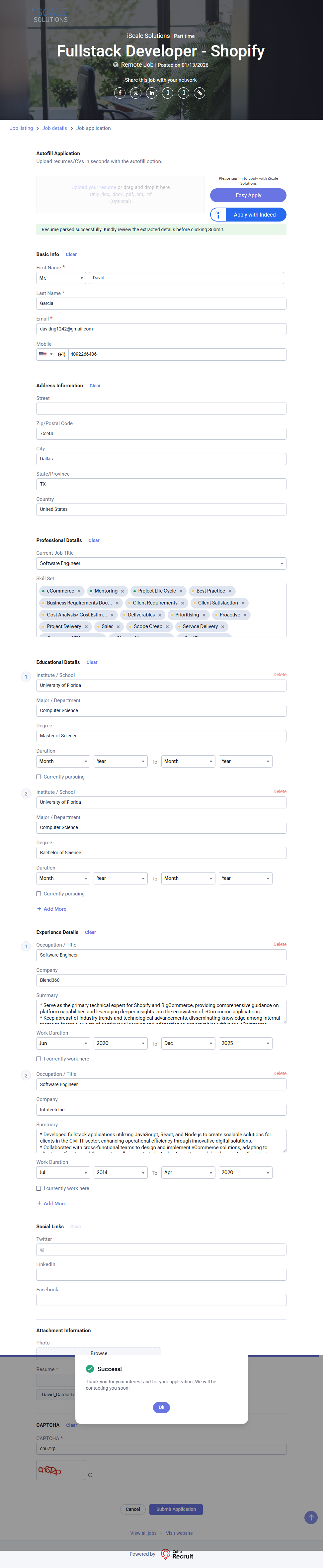Refresh the CAPTCHA image
The image size is (323, 1568).
(91, 1475)
